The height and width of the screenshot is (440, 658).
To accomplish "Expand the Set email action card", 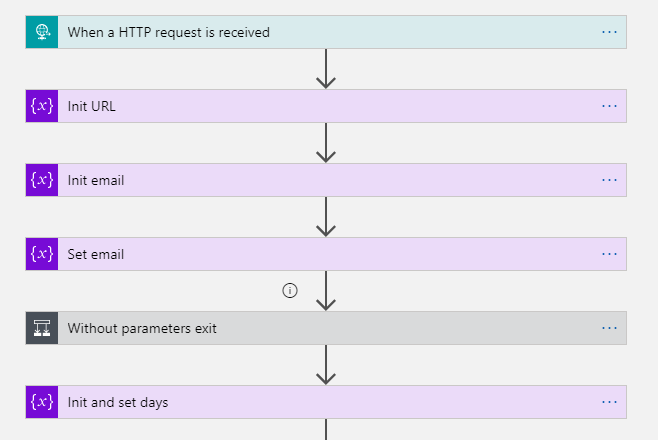I will [x=326, y=254].
